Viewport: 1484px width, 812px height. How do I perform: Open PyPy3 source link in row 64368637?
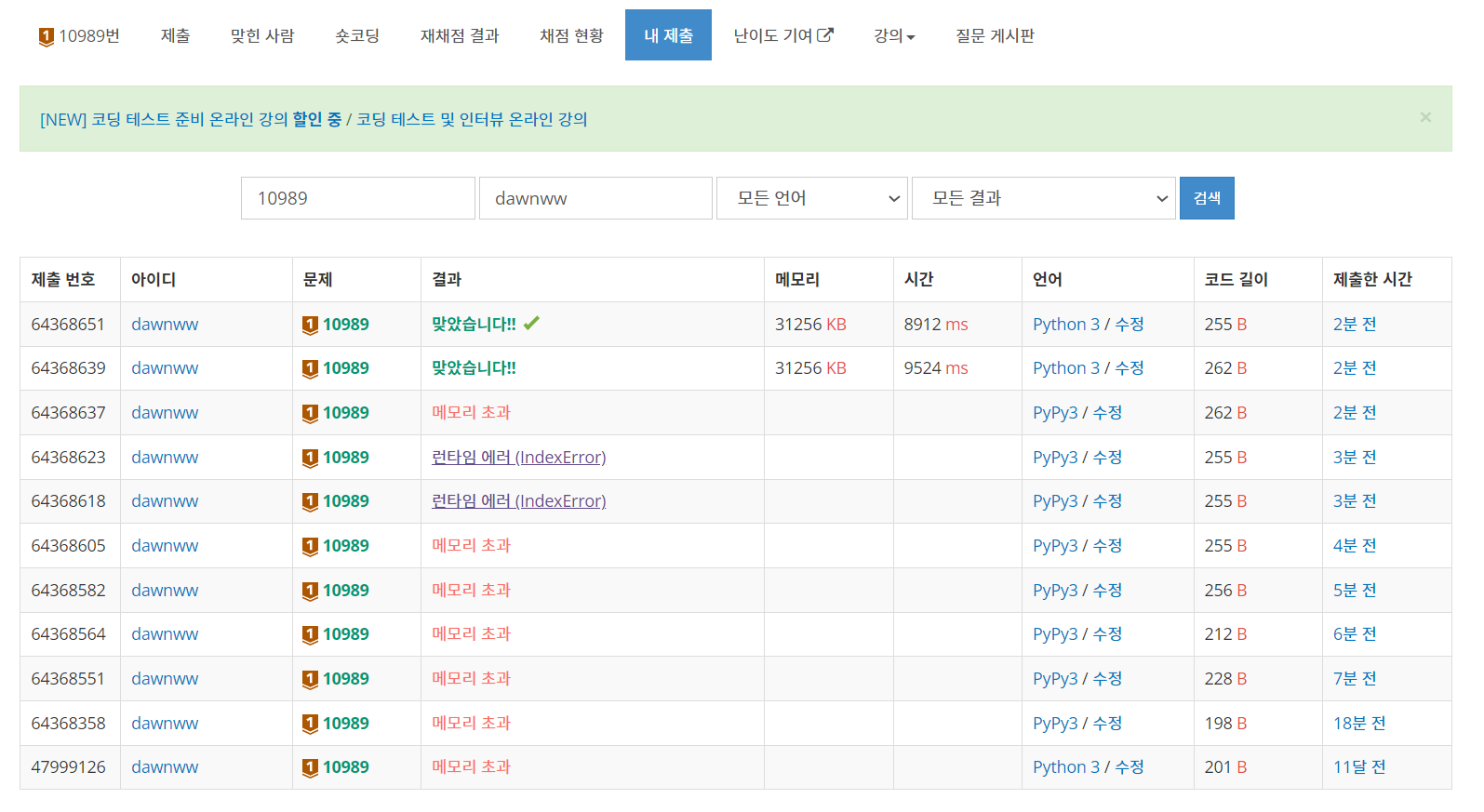click(x=1055, y=413)
